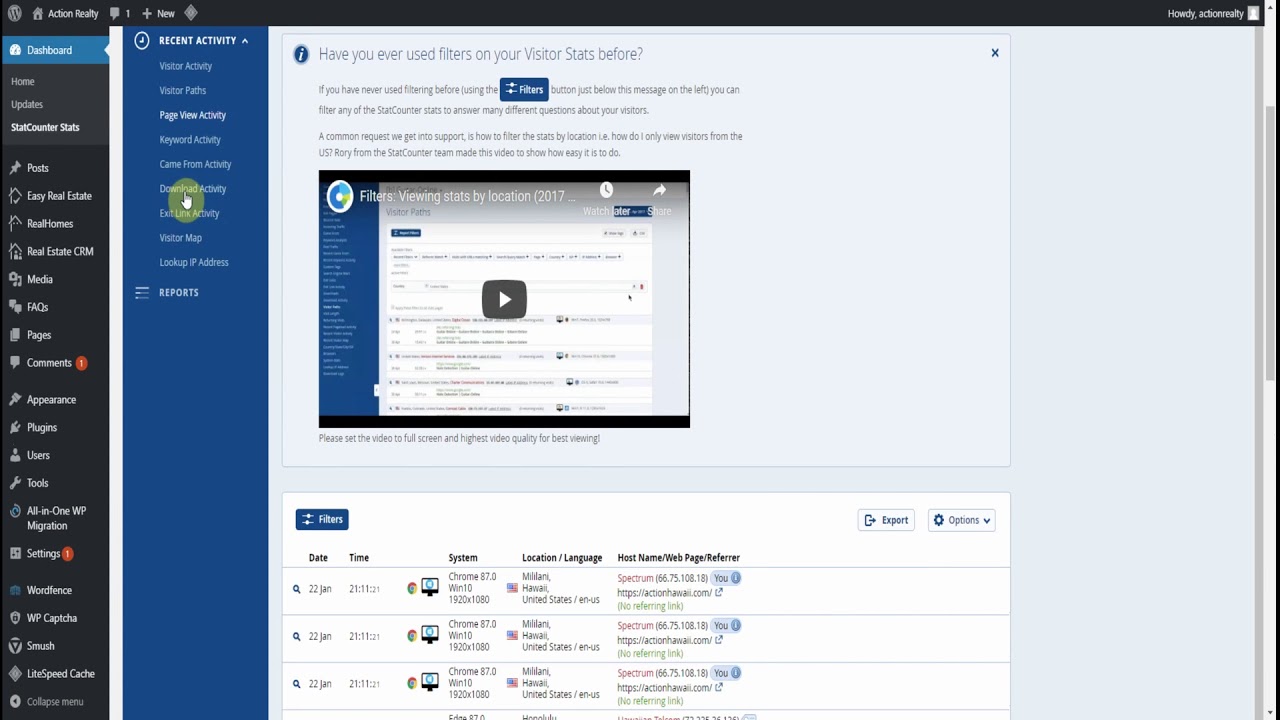Open Visitor Activity in sidebar
Image resolution: width=1280 pixels, height=720 pixels.
tap(186, 66)
